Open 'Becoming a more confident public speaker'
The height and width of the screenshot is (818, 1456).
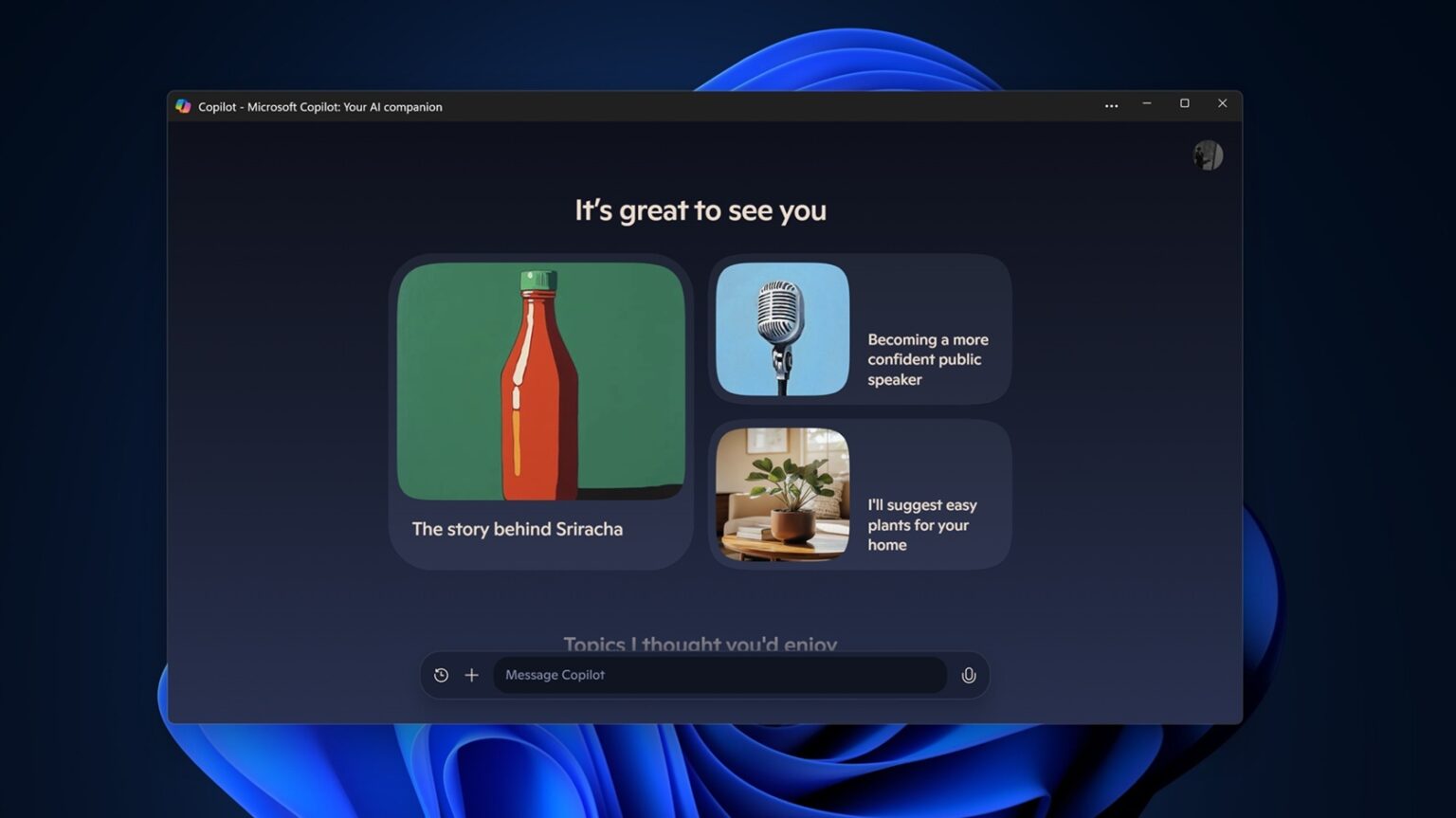(858, 329)
